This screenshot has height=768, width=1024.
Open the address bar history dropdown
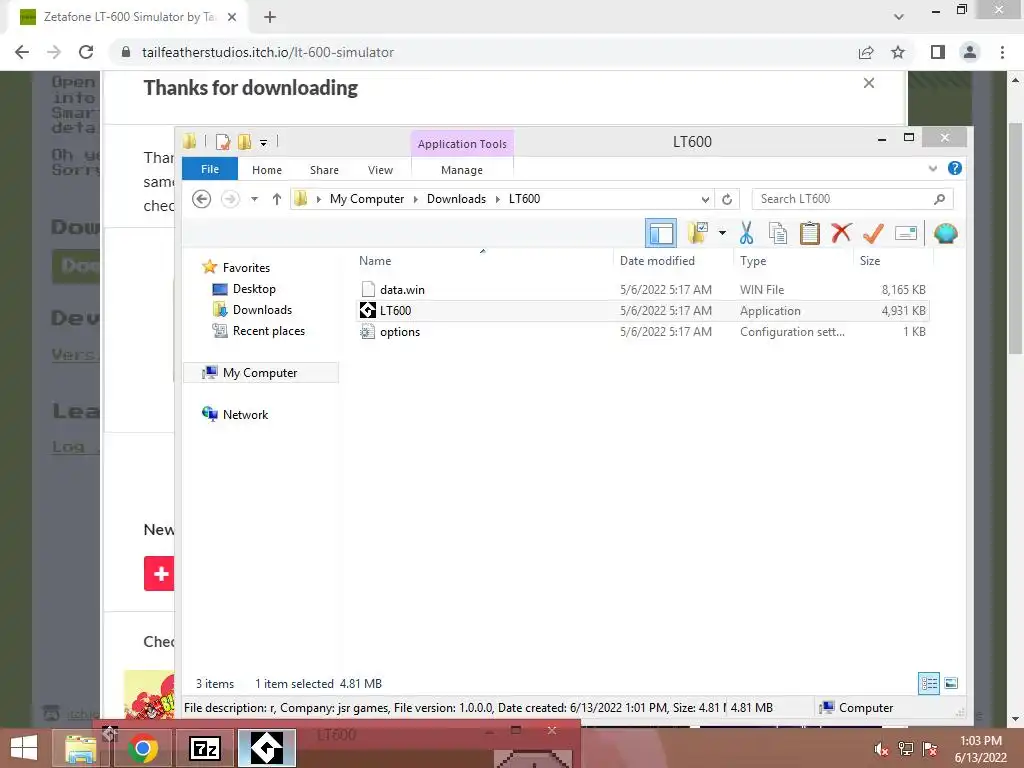pyautogui.click(x=705, y=199)
